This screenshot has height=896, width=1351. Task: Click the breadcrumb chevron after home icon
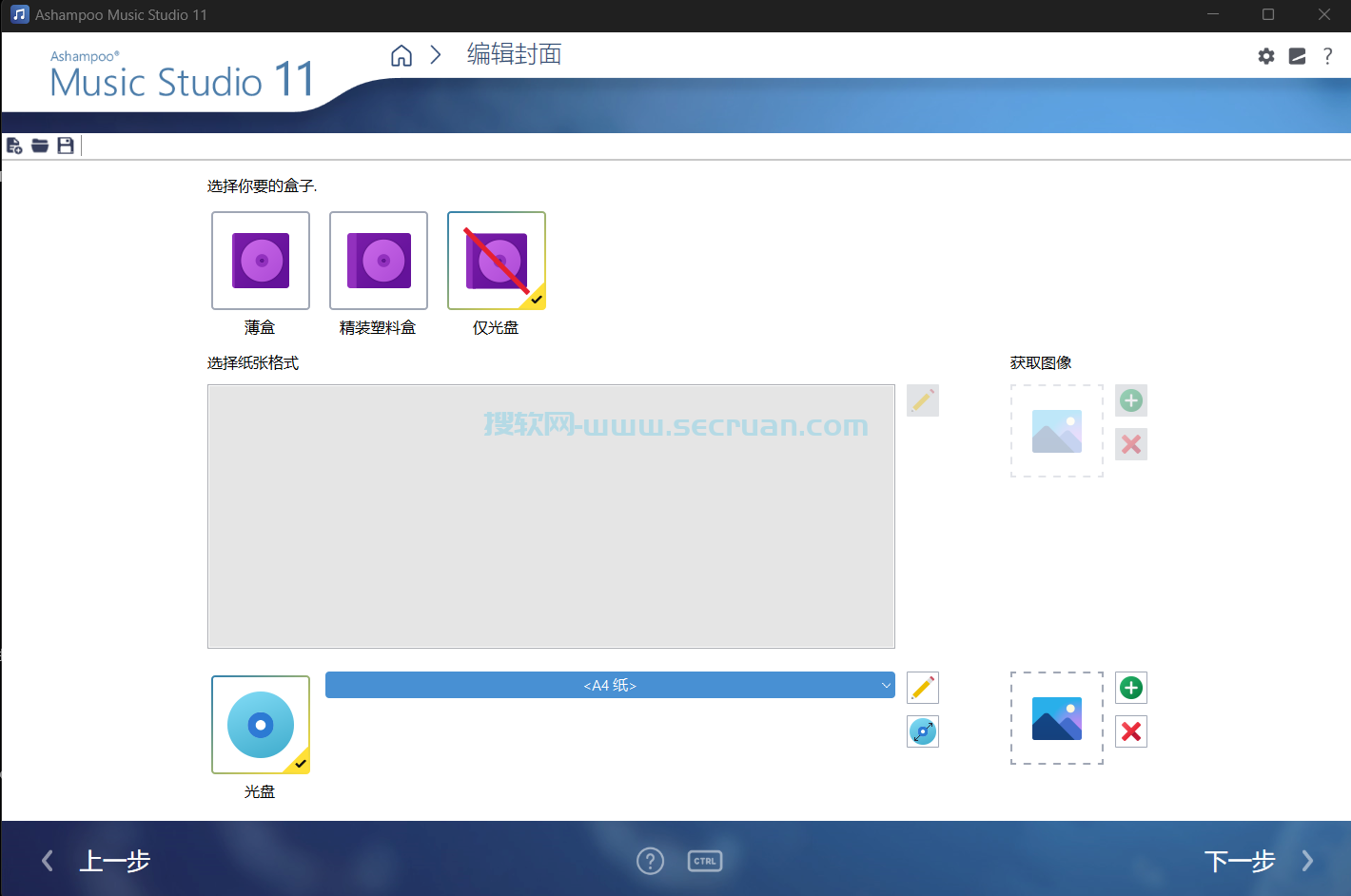pyautogui.click(x=436, y=55)
